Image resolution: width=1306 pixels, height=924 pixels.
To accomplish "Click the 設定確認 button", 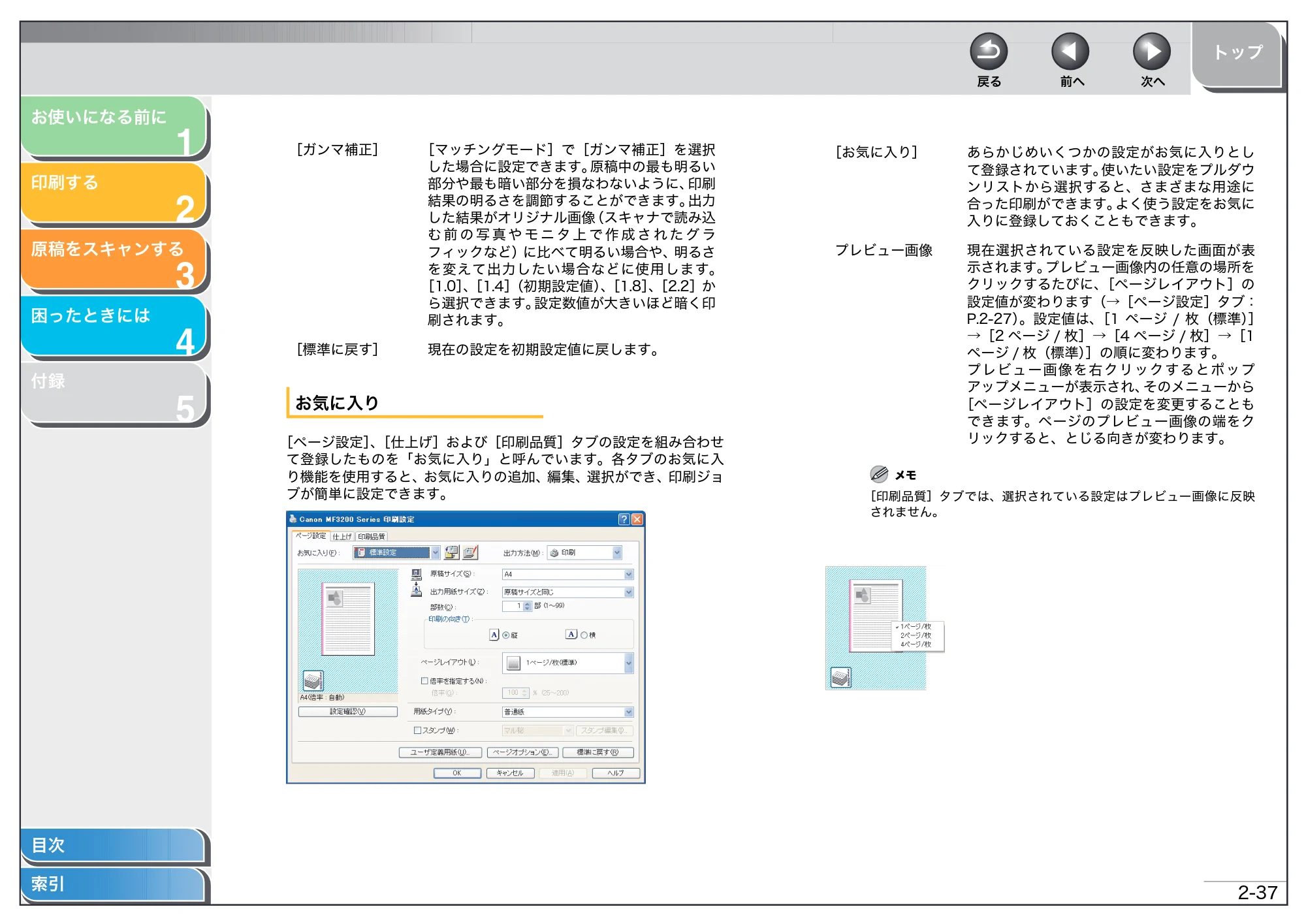I will [347, 711].
